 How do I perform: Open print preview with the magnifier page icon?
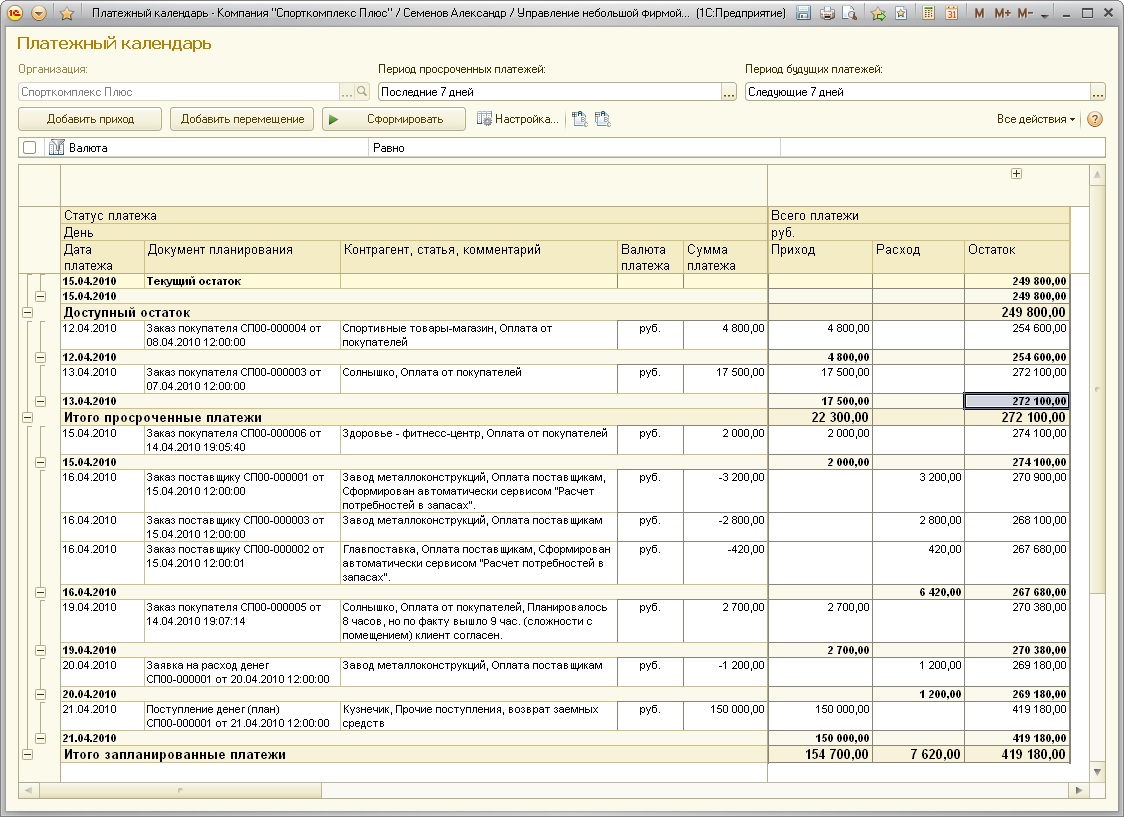click(x=849, y=14)
